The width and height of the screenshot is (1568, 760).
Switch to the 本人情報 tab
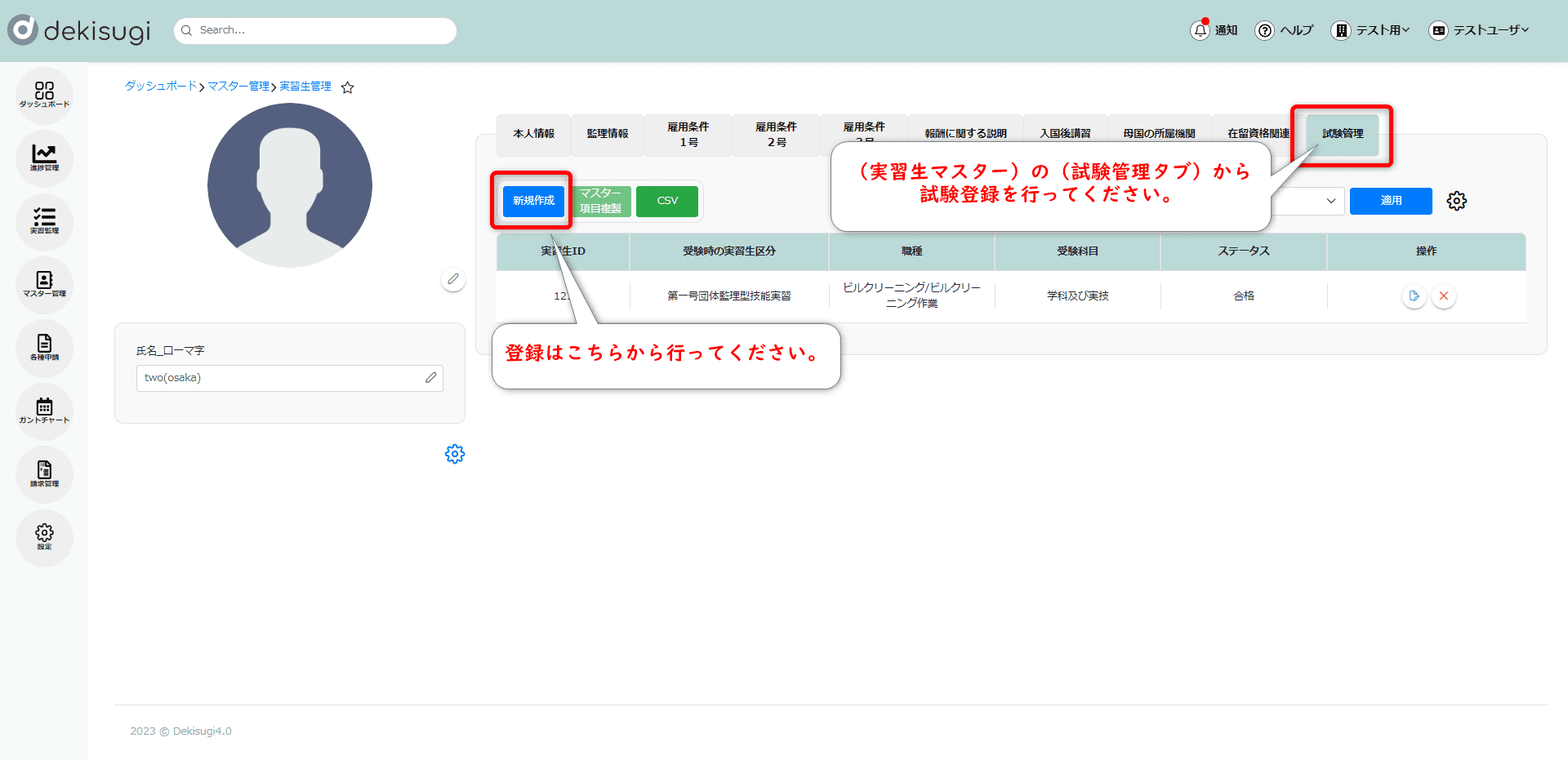click(x=533, y=134)
